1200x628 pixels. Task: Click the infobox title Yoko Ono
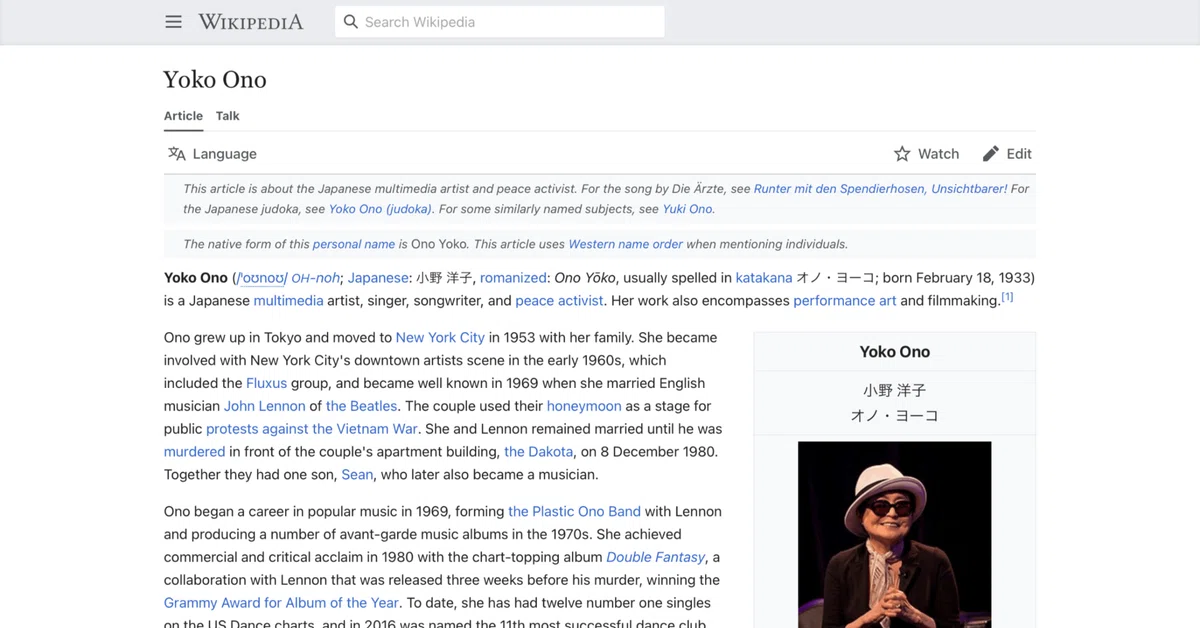pyautogui.click(x=895, y=352)
